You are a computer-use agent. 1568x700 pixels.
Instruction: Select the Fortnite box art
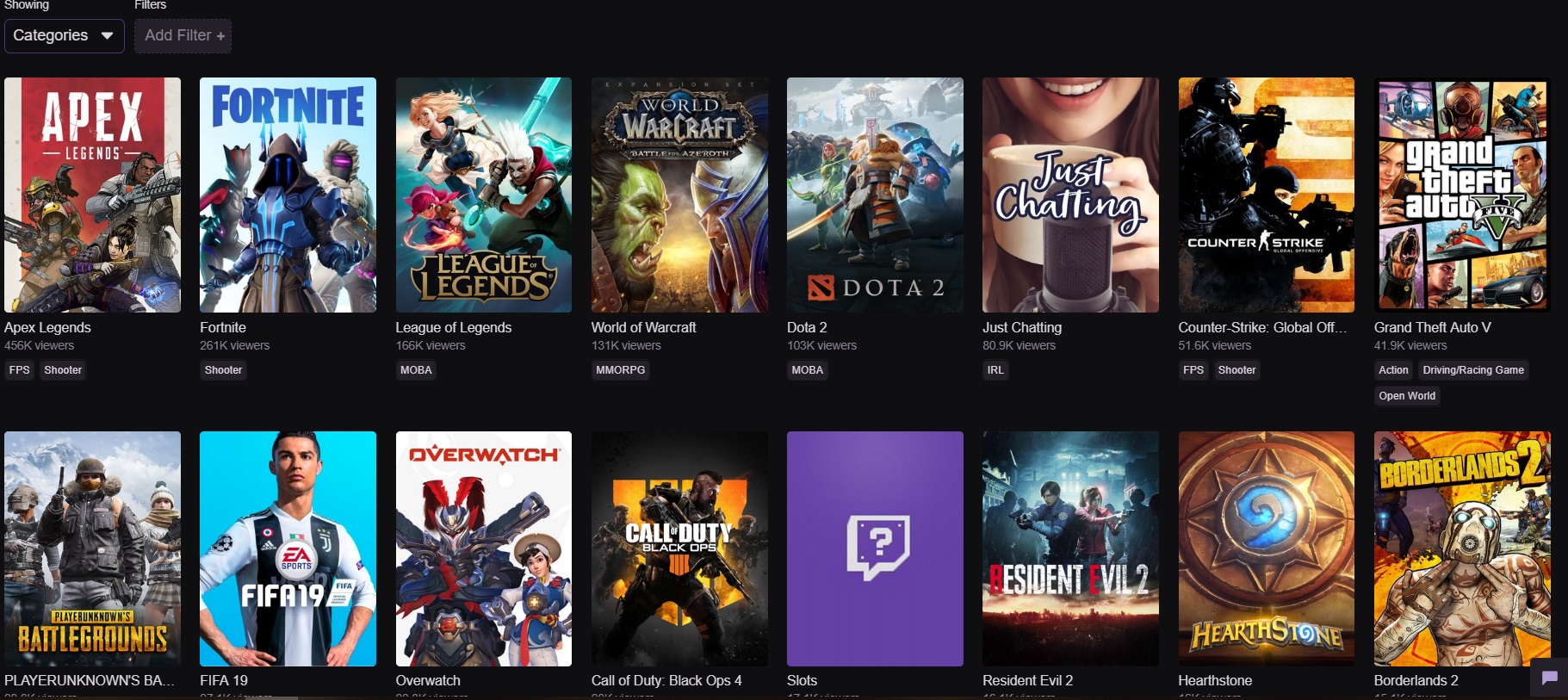(288, 195)
